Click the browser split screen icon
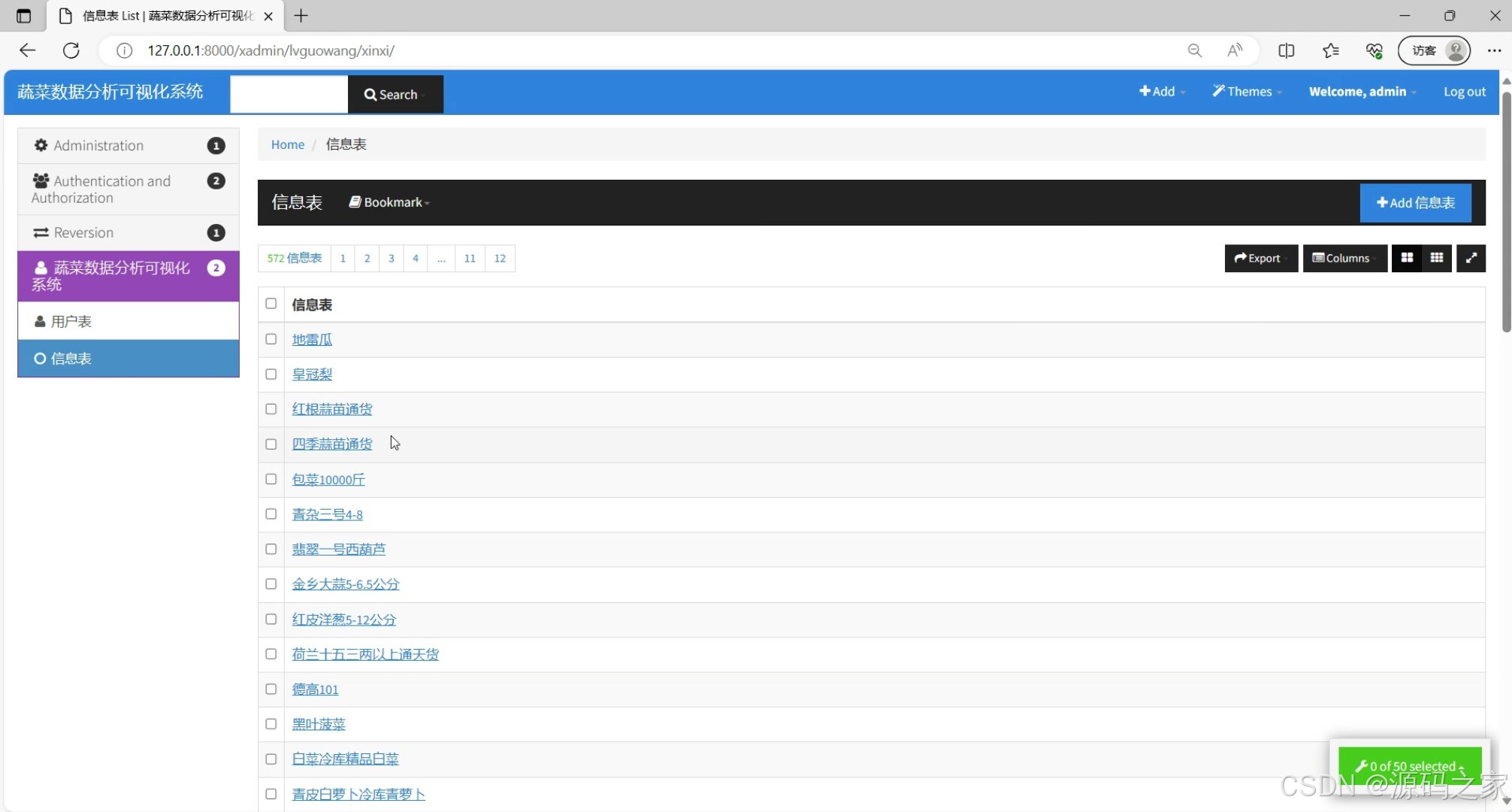This screenshot has width=1512, height=812. 1286,50
